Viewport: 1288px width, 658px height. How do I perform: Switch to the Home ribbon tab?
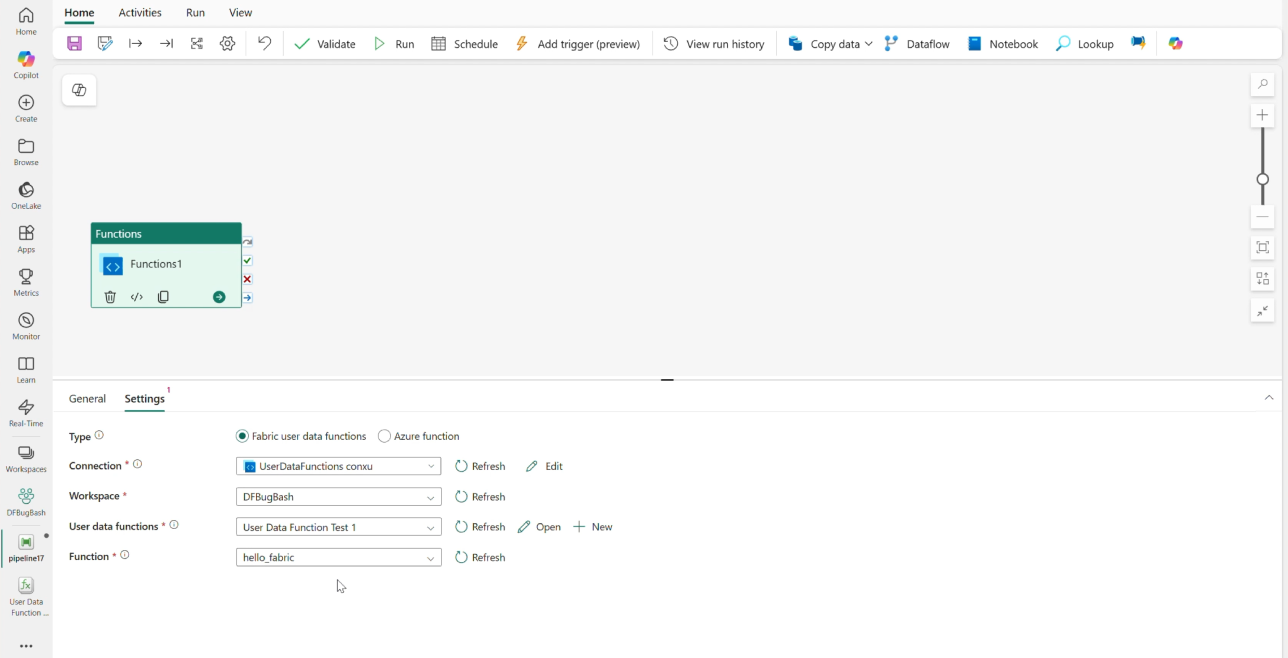(79, 13)
